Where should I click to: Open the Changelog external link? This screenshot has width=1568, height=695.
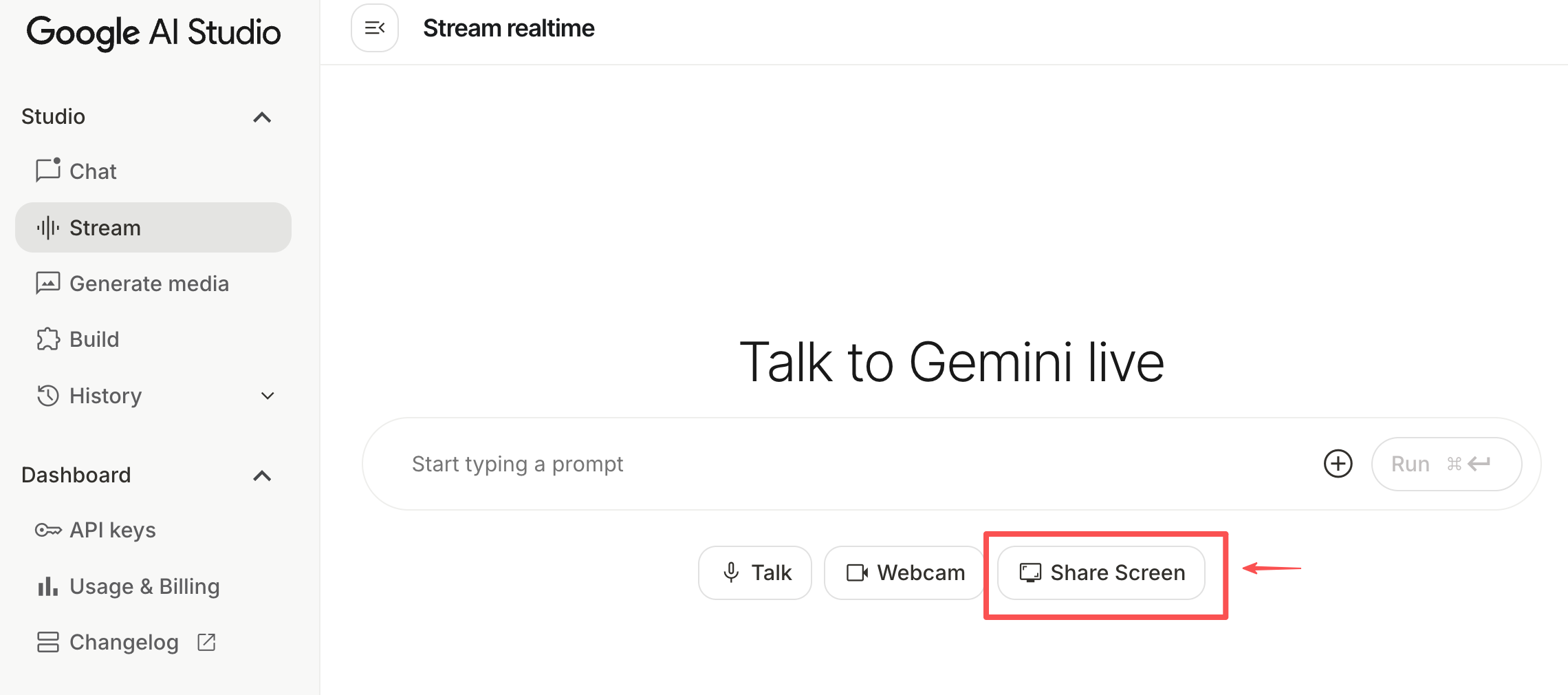[124, 642]
